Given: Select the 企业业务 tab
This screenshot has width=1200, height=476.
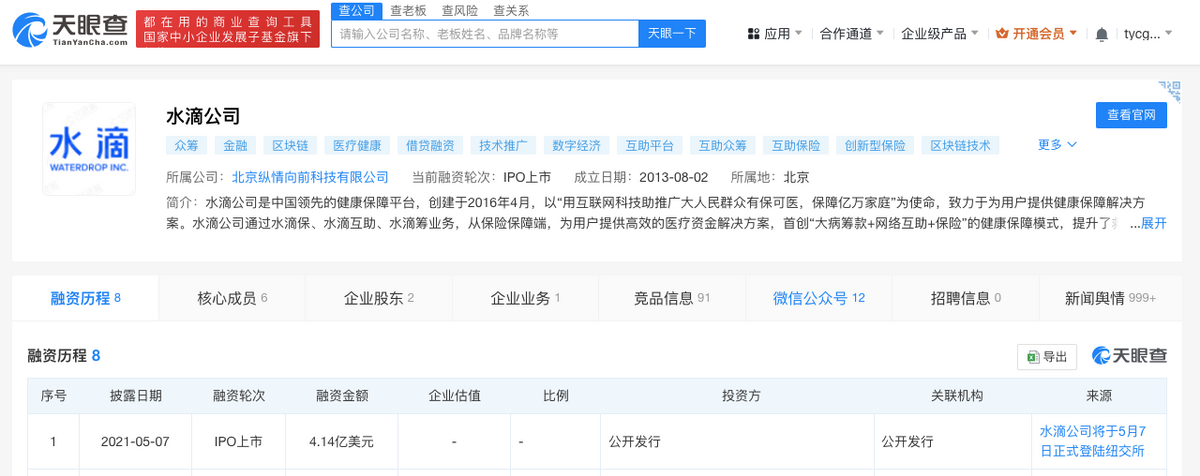Looking at the screenshot, I should point(525,298).
